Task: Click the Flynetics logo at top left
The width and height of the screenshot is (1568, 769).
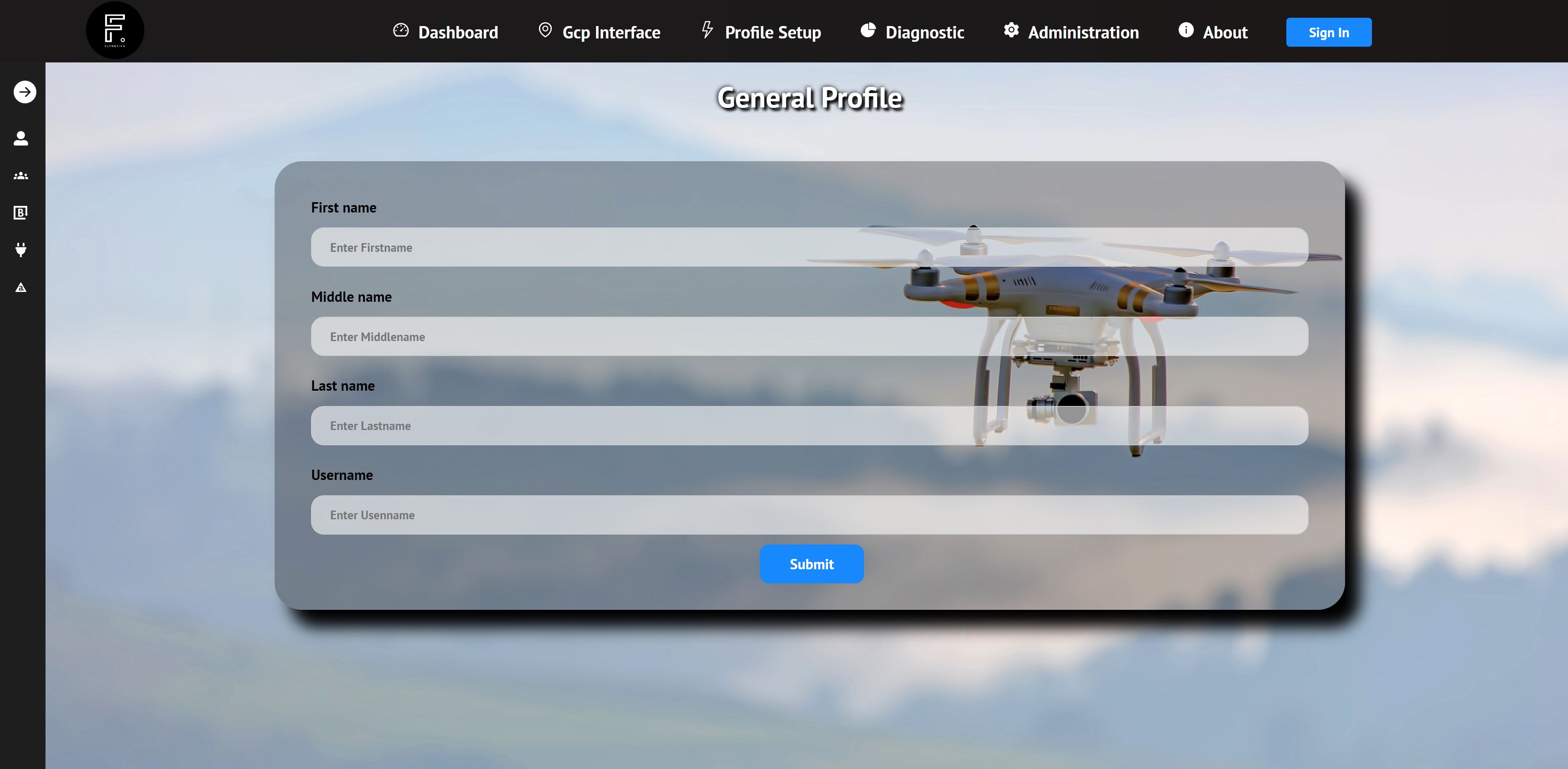Action: pyautogui.click(x=115, y=29)
